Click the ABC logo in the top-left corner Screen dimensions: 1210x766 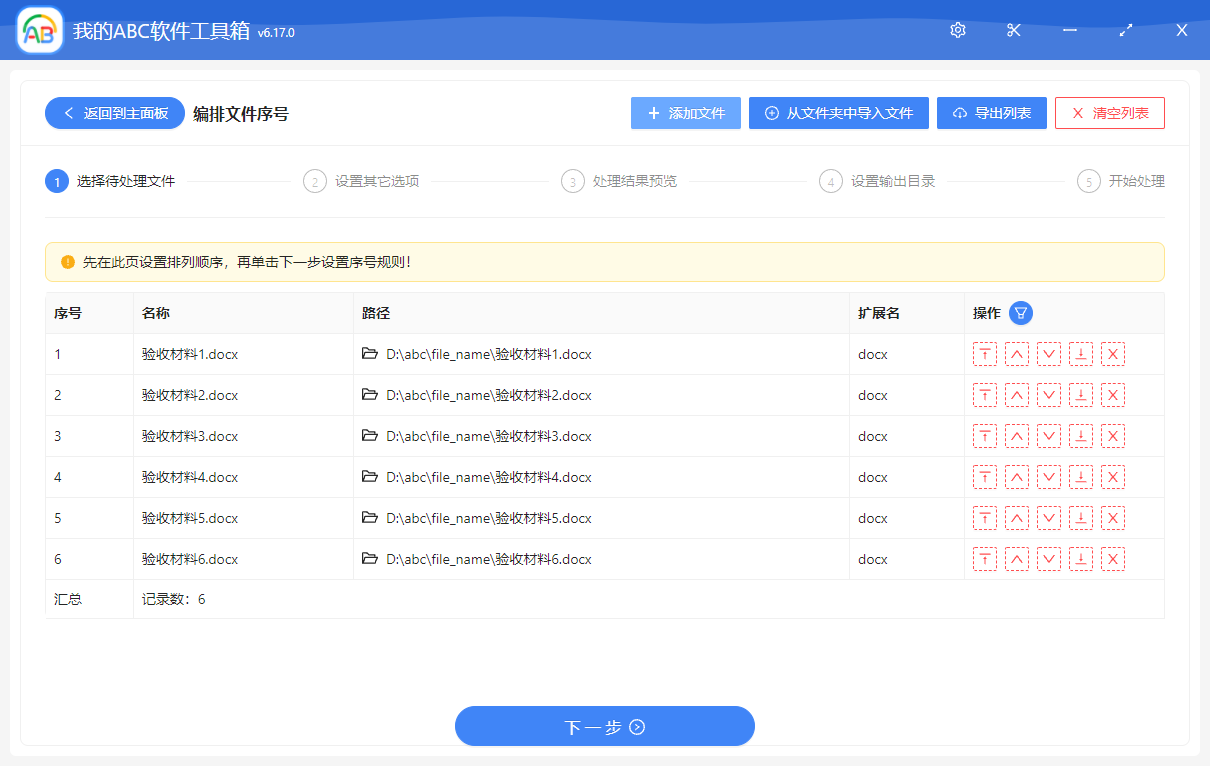coord(38,30)
